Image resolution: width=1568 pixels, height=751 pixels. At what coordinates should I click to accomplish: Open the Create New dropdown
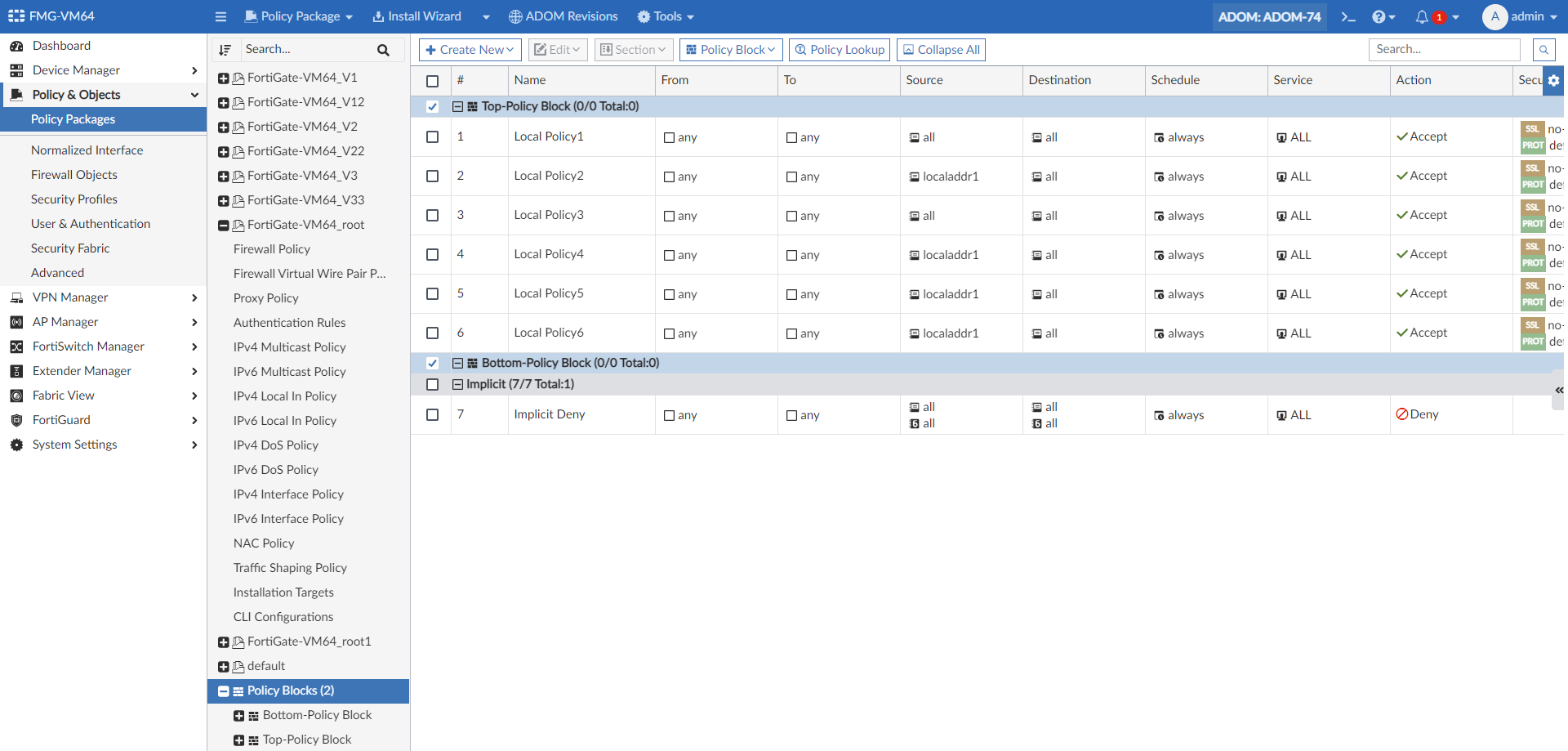point(470,50)
